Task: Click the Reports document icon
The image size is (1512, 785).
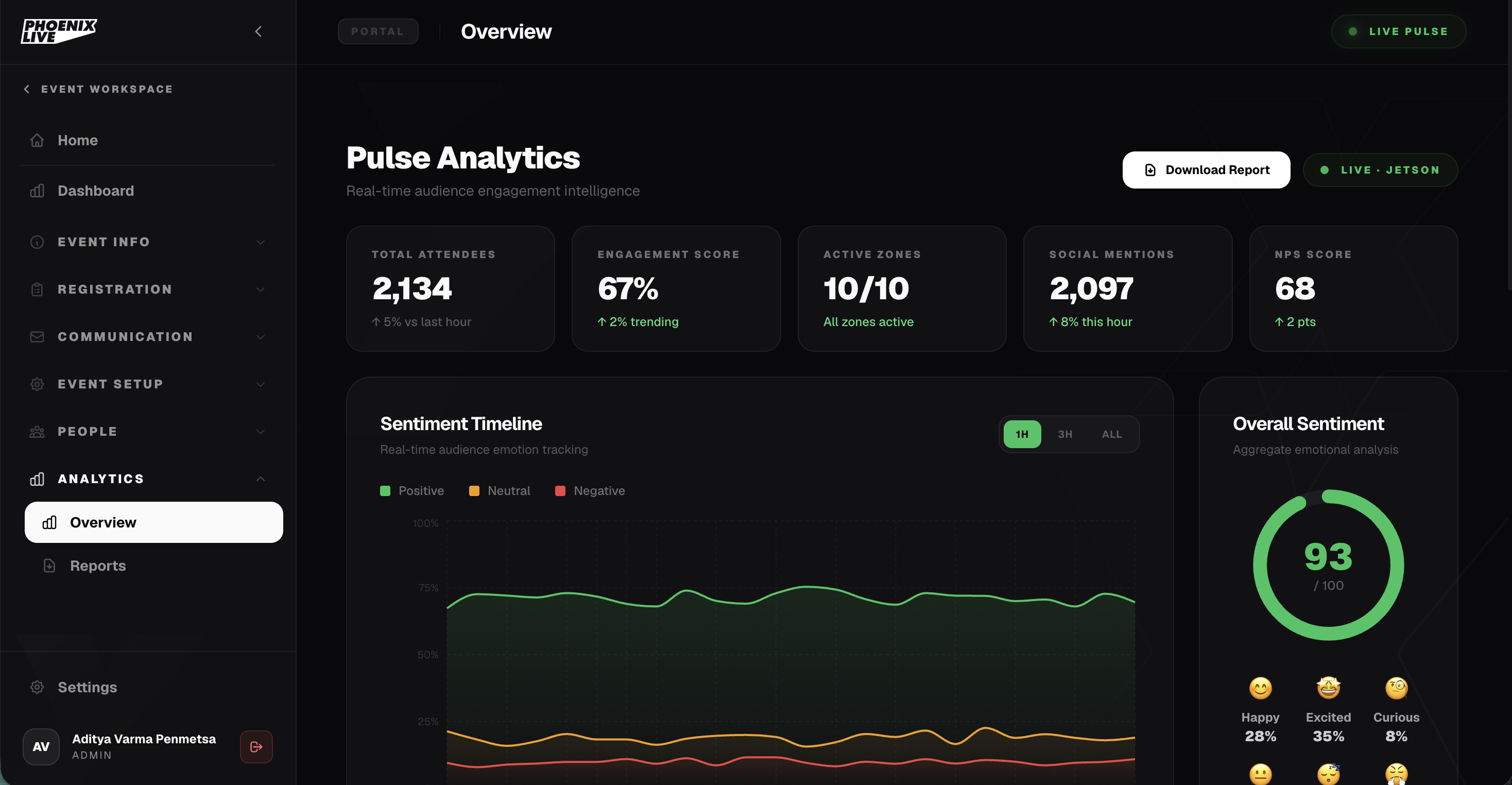Action: tap(49, 566)
